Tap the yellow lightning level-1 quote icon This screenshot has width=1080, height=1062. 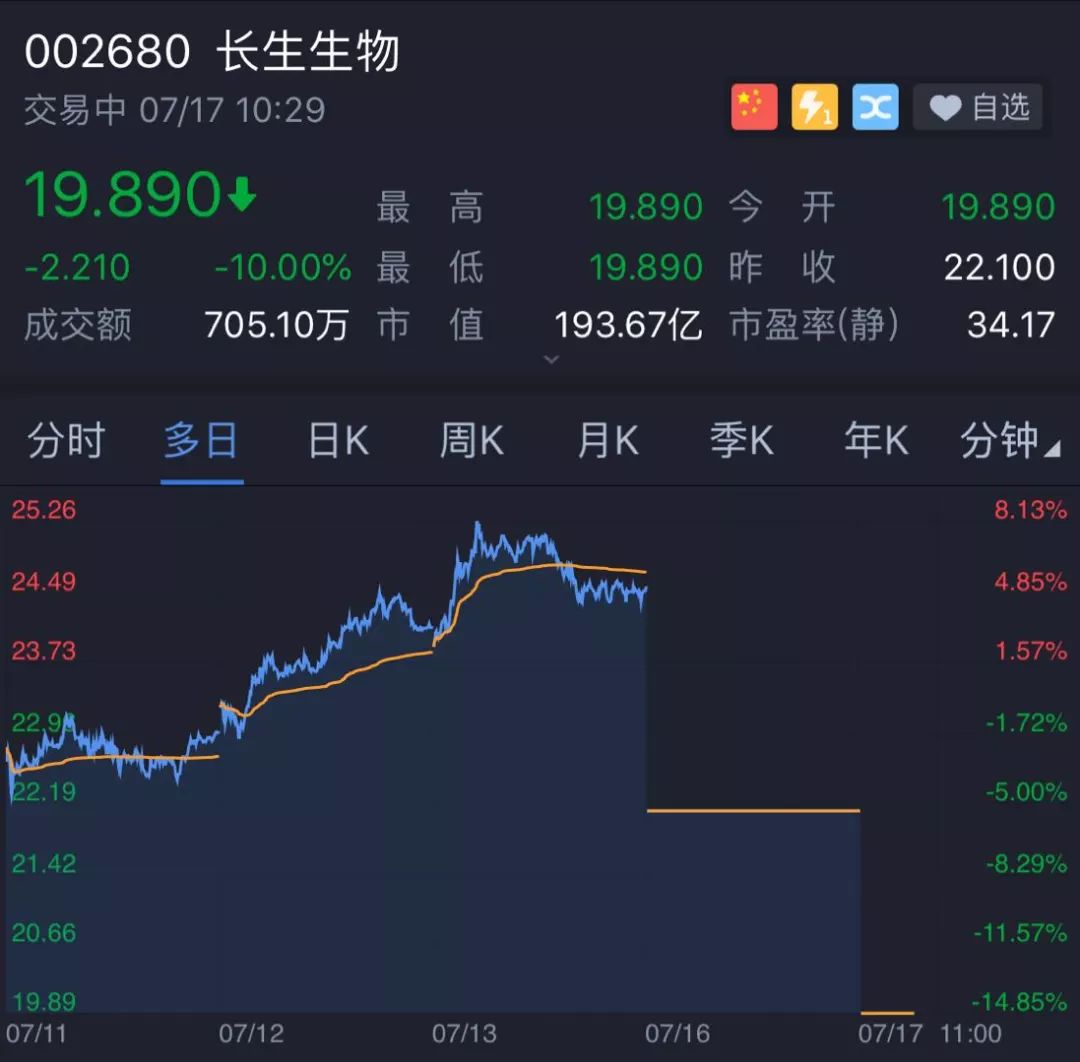pyautogui.click(x=815, y=107)
